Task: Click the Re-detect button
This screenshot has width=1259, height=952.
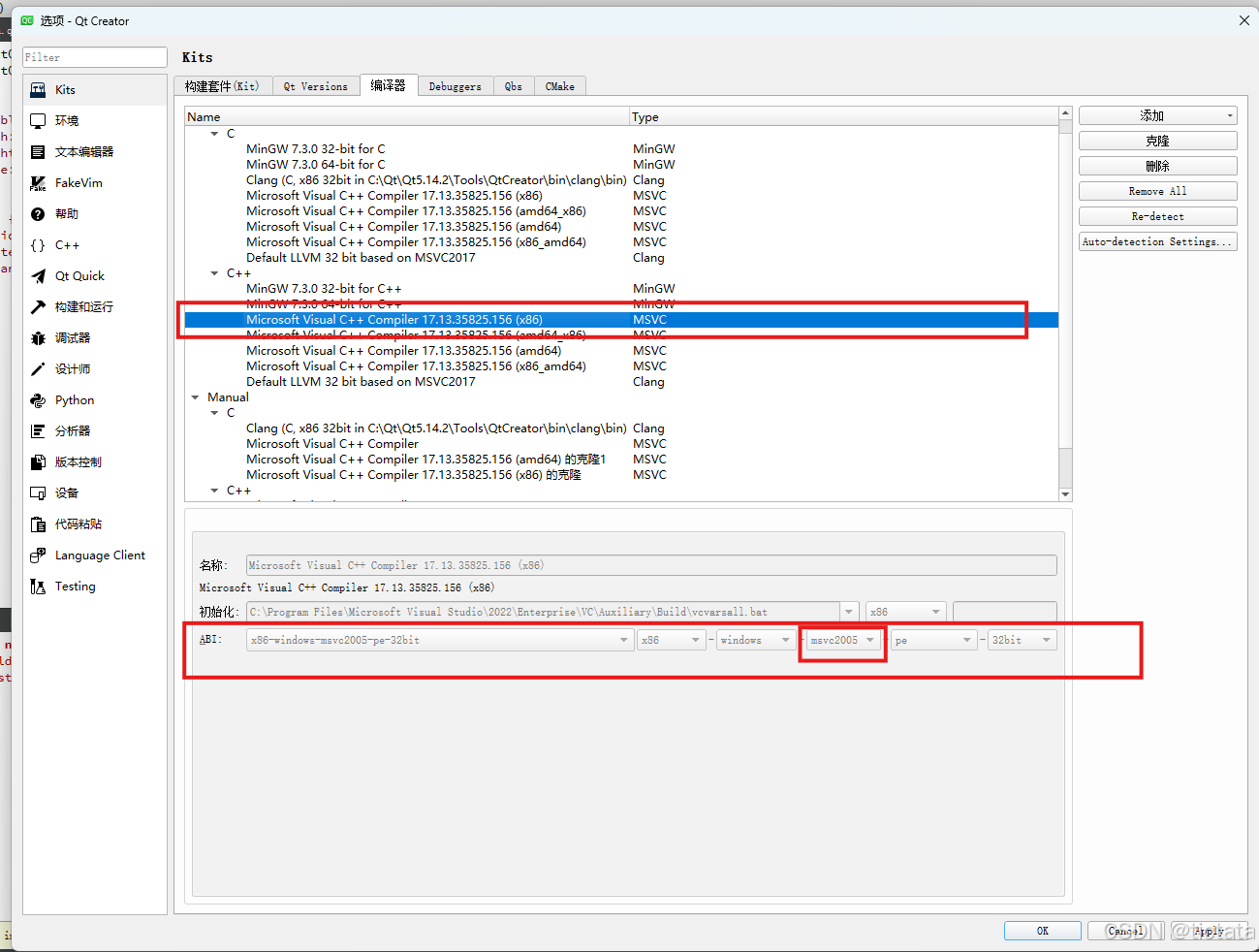Action: pyautogui.click(x=1156, y=215)
